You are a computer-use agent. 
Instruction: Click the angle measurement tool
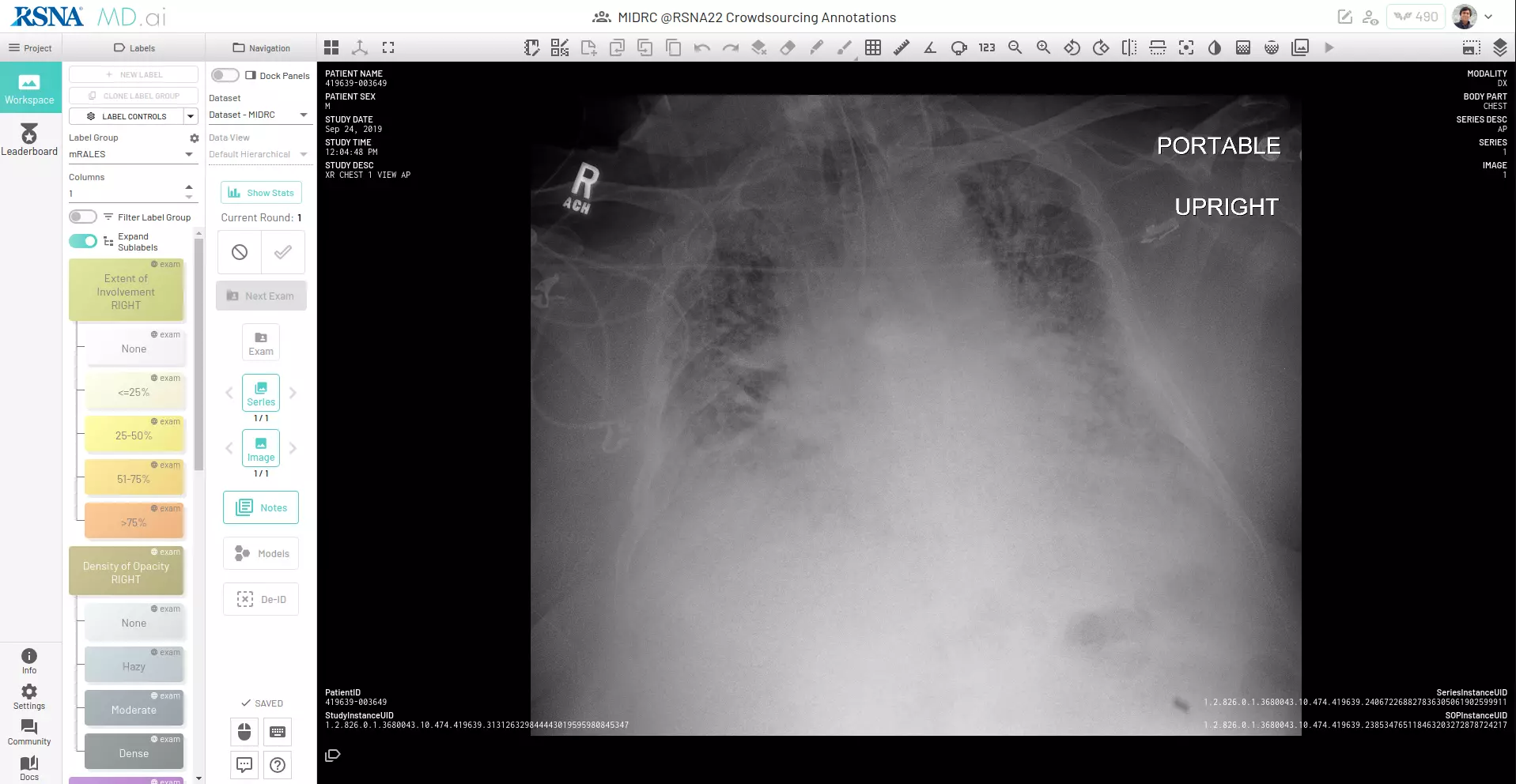point(930,48)
